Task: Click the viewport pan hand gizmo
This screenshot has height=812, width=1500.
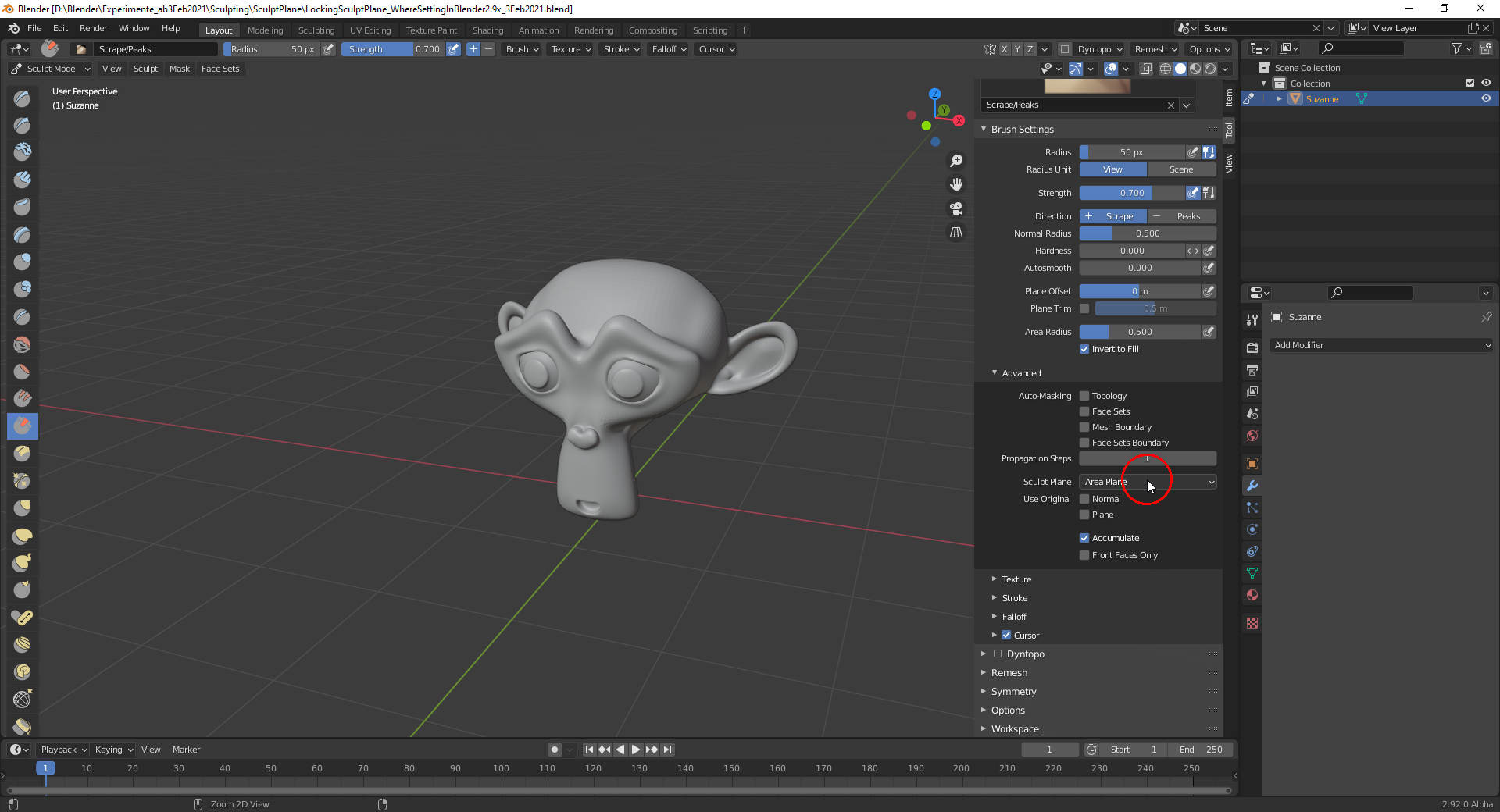Action: click(x=956, y=185)
